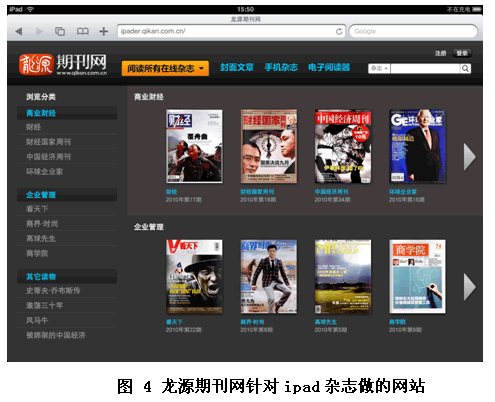Viewport: 495px width, 402px height.
Task: Open the Safari bookmarks book icon
Action: click(x=82, y=31)
